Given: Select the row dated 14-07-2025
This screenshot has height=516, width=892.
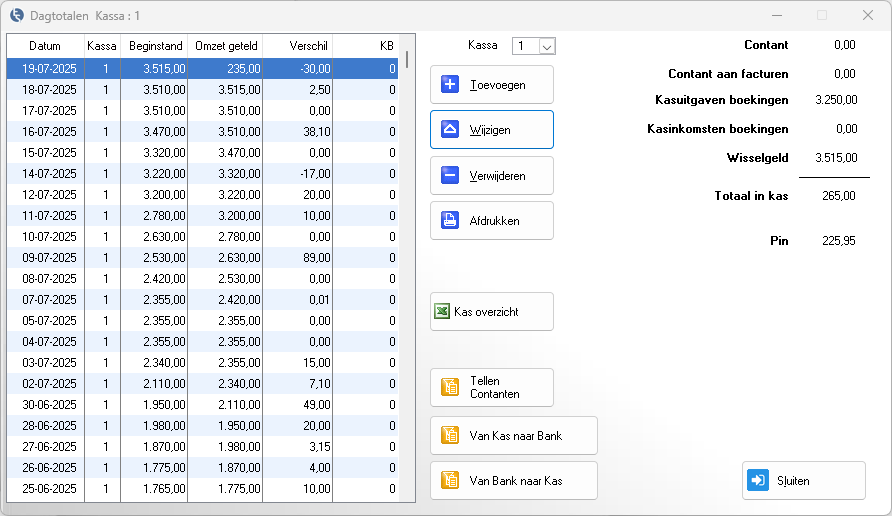Looking at the screenshot, I should (203, 174).
